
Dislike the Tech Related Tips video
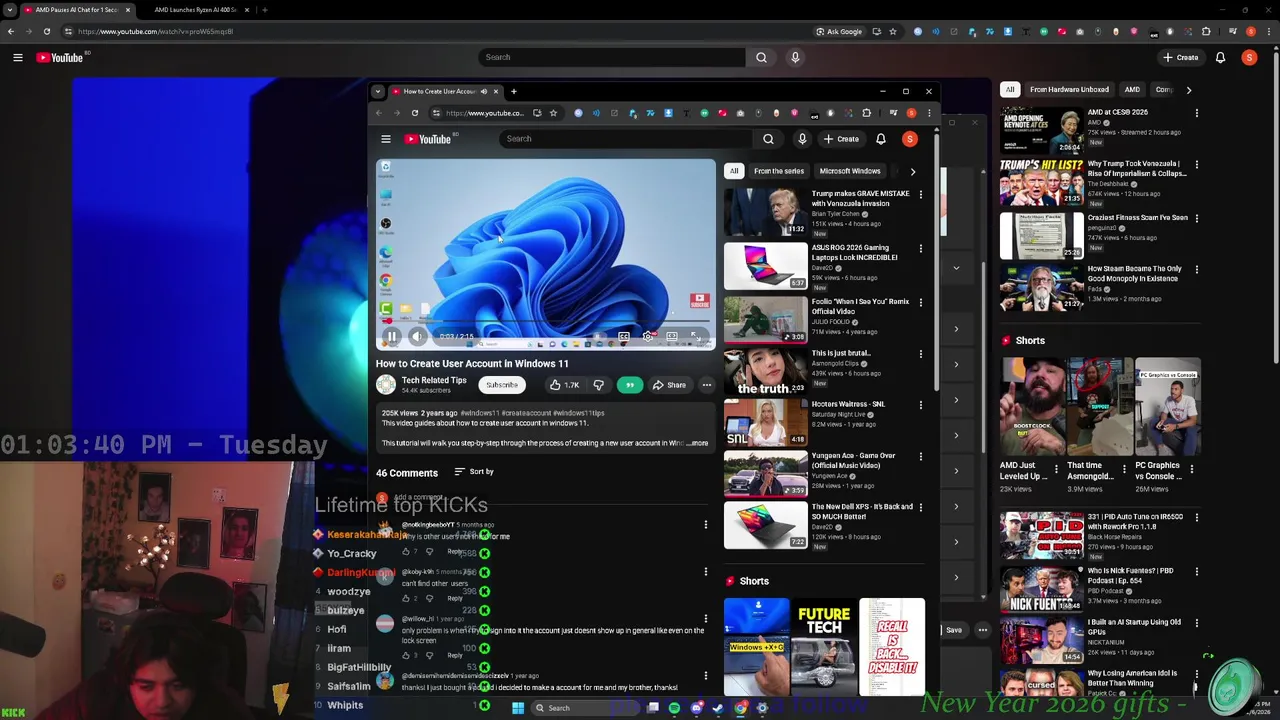click(x=598, y=385)
